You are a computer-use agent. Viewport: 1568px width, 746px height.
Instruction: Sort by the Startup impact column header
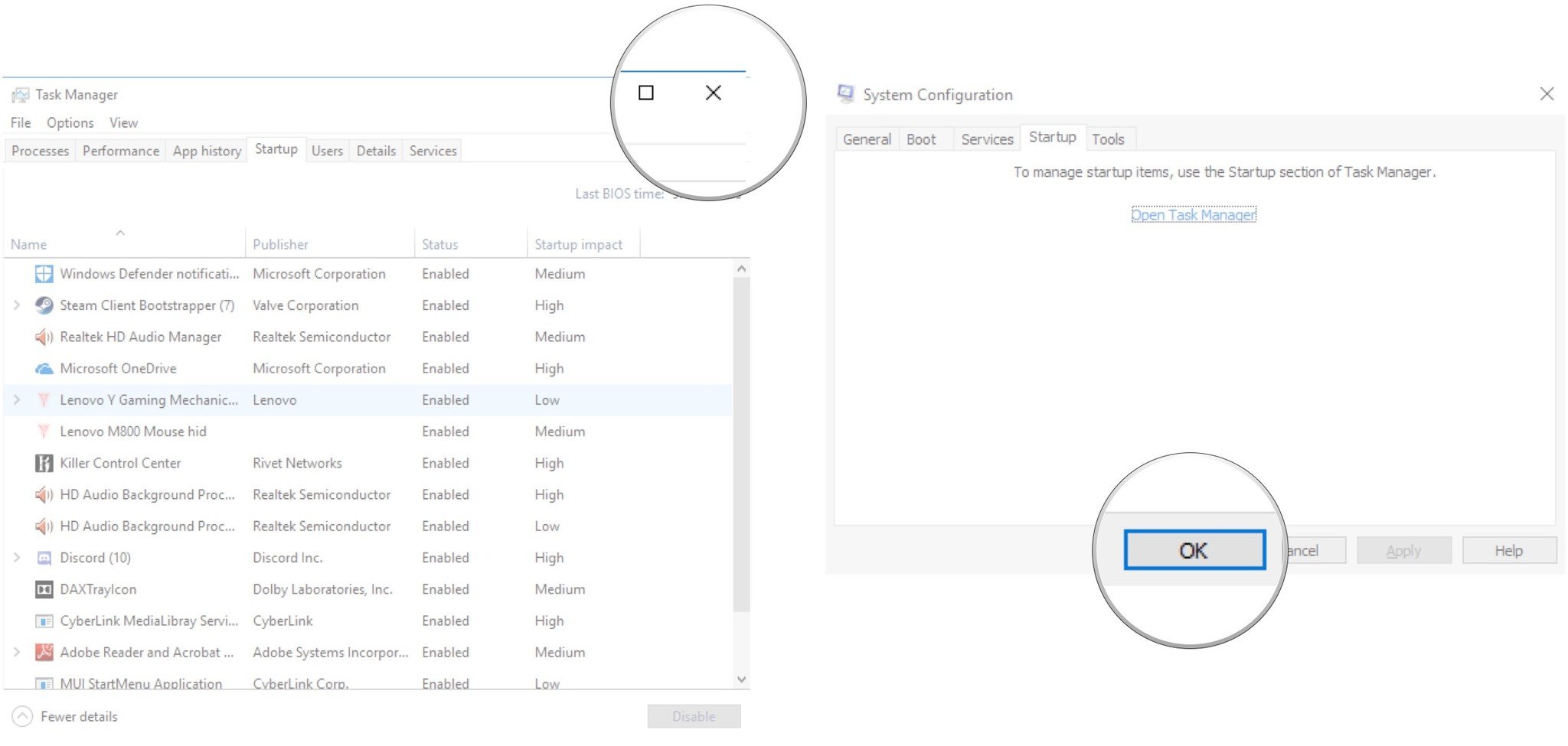coord(578,245)
